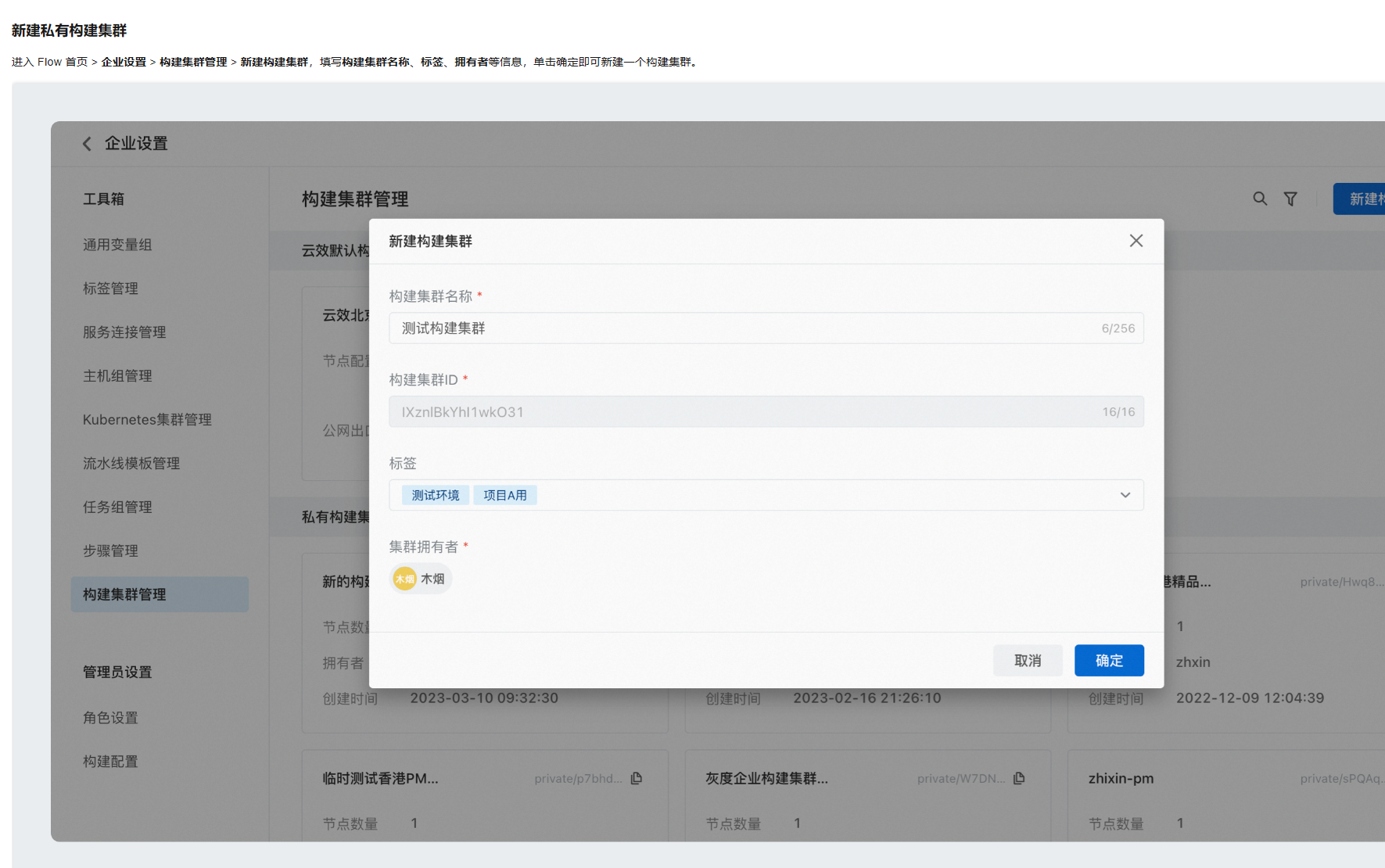The image size is (1385, 868).
Task: Expand the 标签 dropdown chevron
Action: (x=1125, y=495)
